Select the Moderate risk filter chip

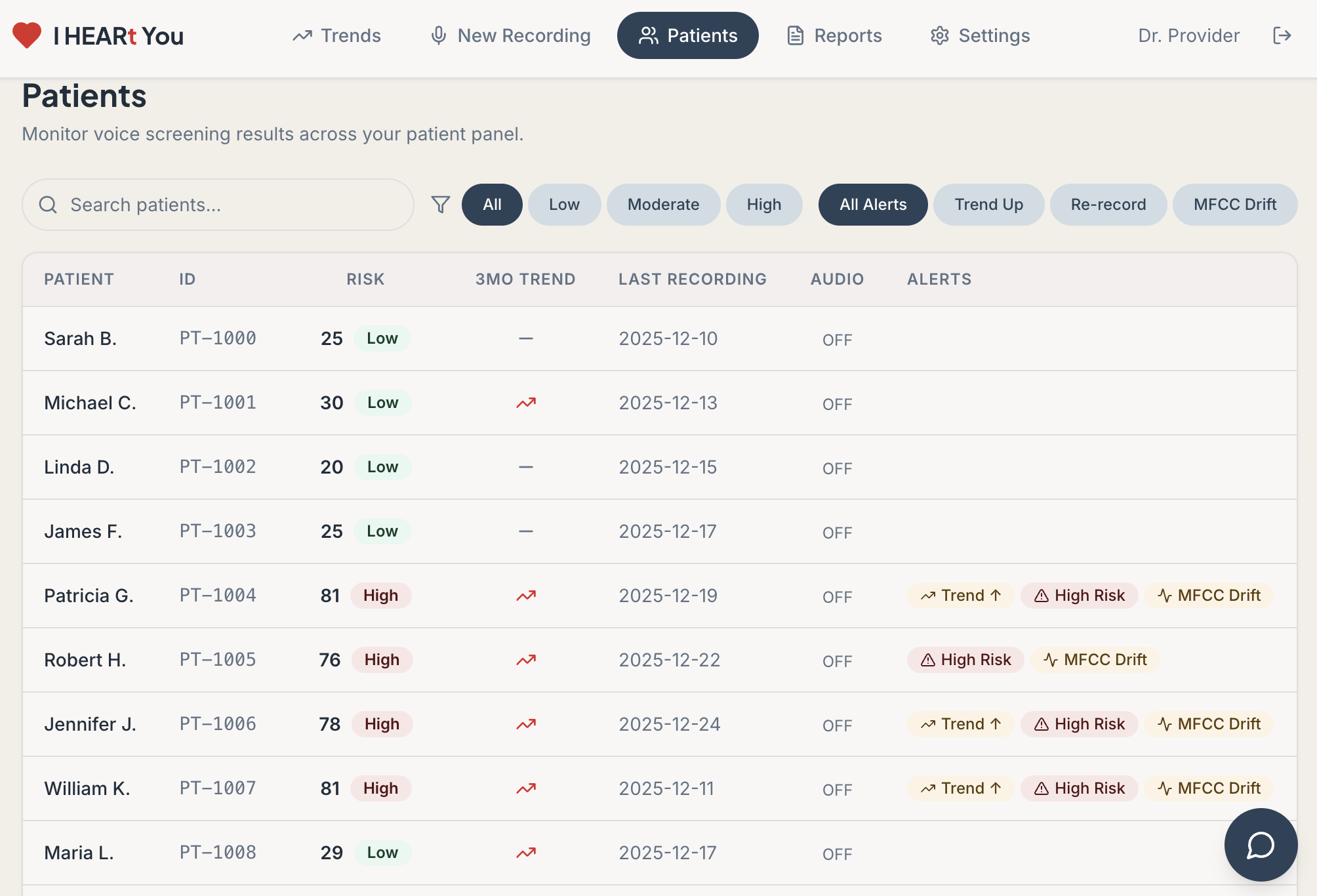point(663,205)
